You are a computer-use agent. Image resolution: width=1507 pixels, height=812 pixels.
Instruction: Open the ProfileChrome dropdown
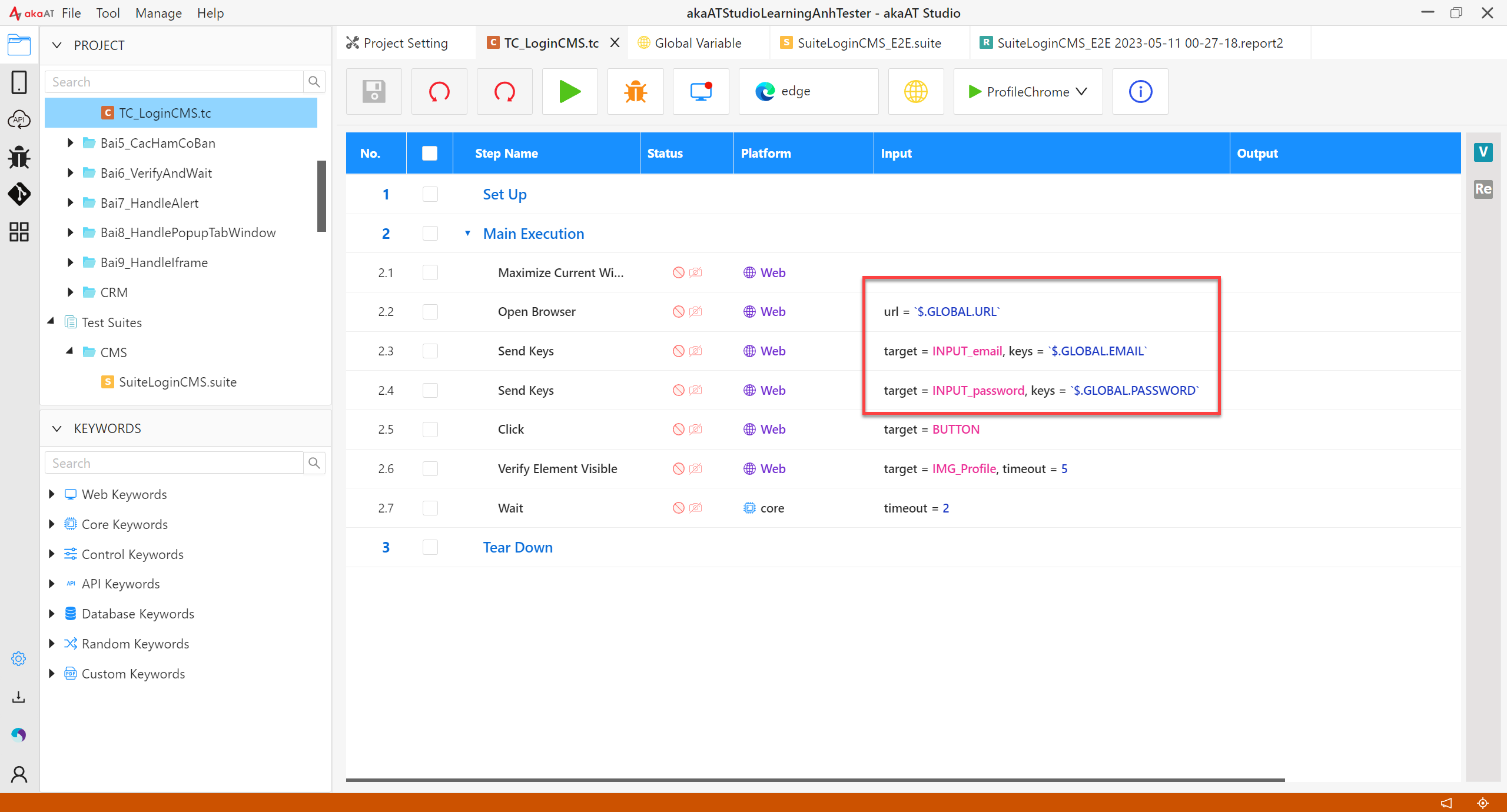[x=1028, y=92]
